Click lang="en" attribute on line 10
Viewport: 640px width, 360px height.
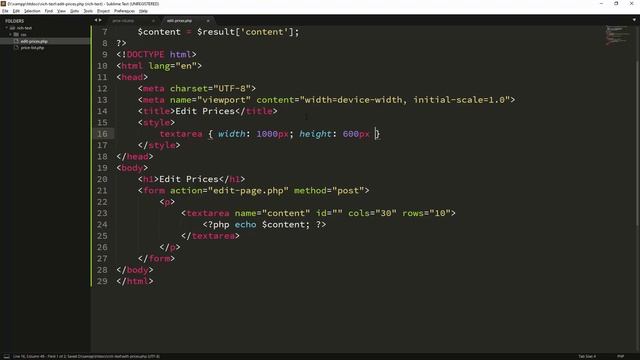point(173,66)
